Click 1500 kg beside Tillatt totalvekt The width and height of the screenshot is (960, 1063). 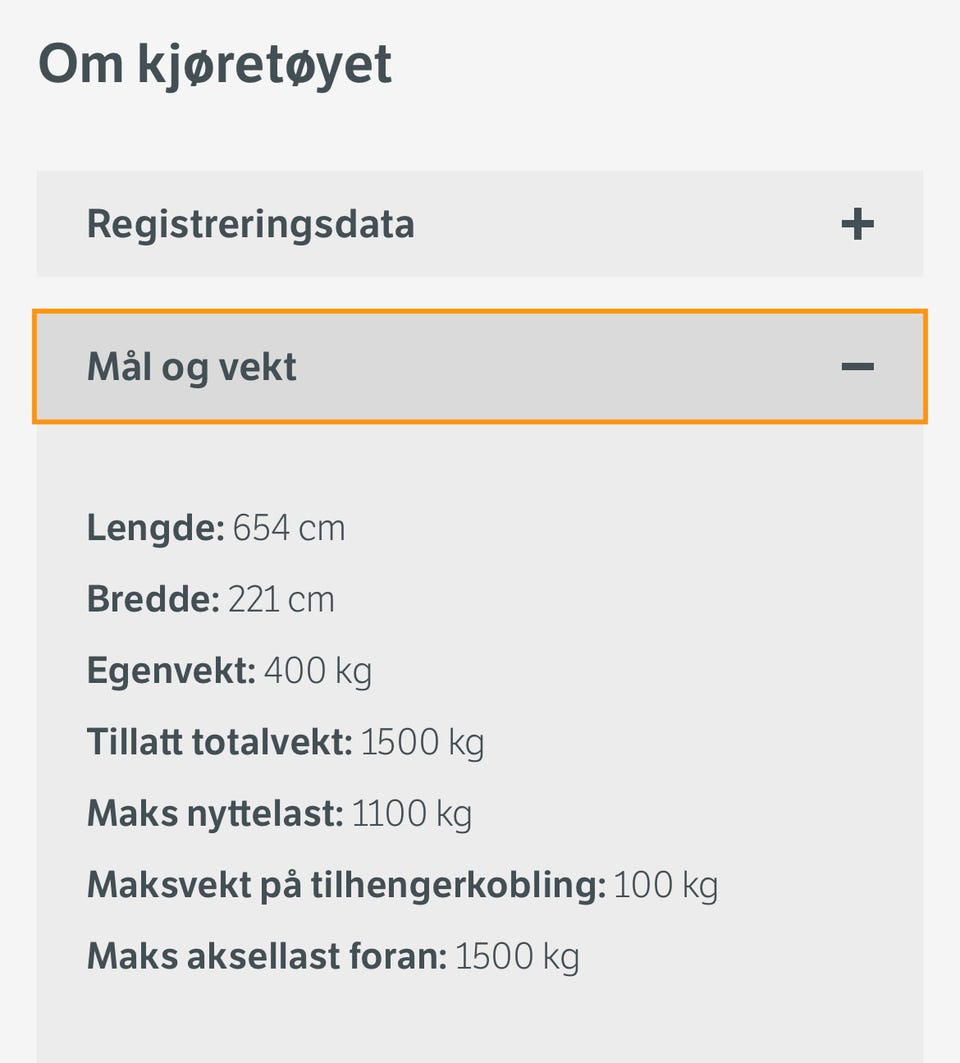point(422,742)
